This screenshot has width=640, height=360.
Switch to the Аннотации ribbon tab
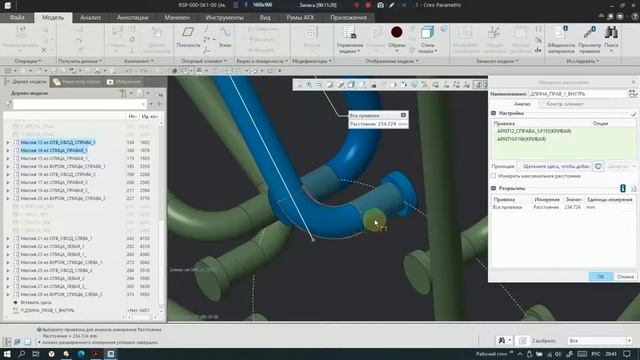pyautogui.click(x=133, y=18)
